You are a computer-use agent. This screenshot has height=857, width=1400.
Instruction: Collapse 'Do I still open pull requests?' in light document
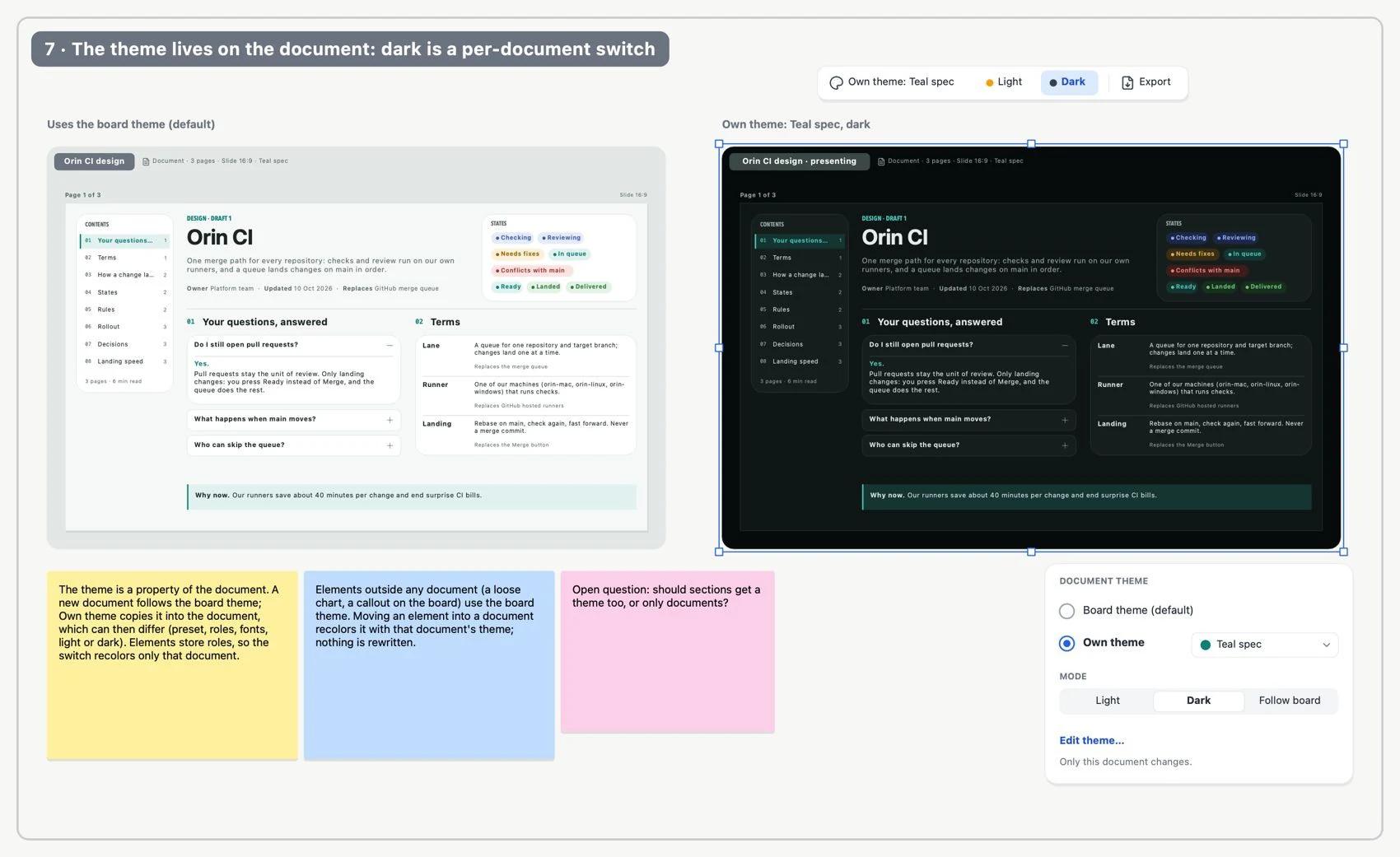pyautogui.click(x=390, y=345)
